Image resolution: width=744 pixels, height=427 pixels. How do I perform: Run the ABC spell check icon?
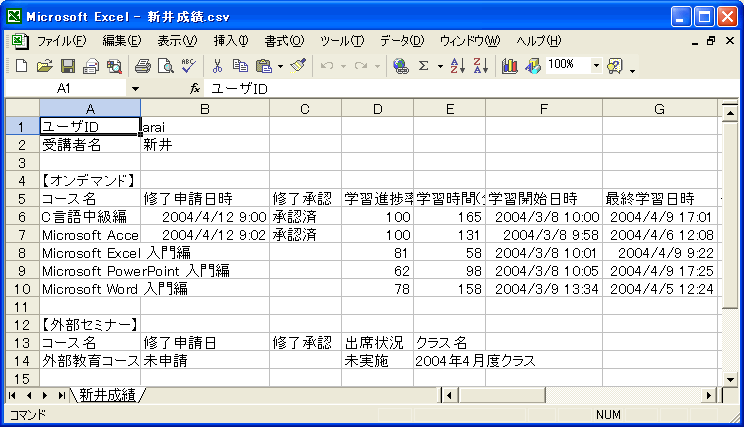[188, 66]
